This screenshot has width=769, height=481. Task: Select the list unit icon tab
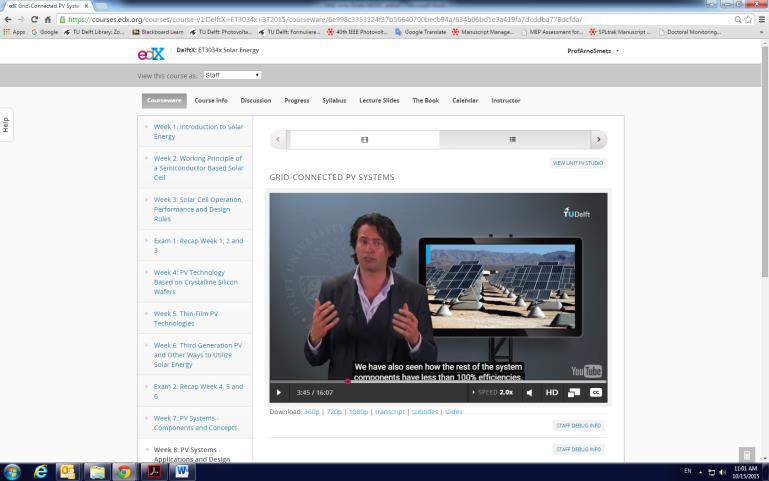513,140
